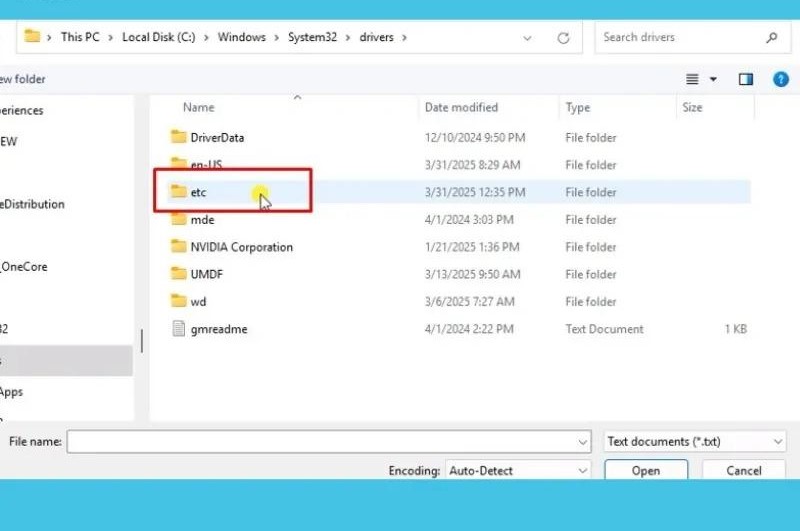The height and width of the screenshot is (531, 800).
Task: Sort by Type column header
Action: [578, 107]
